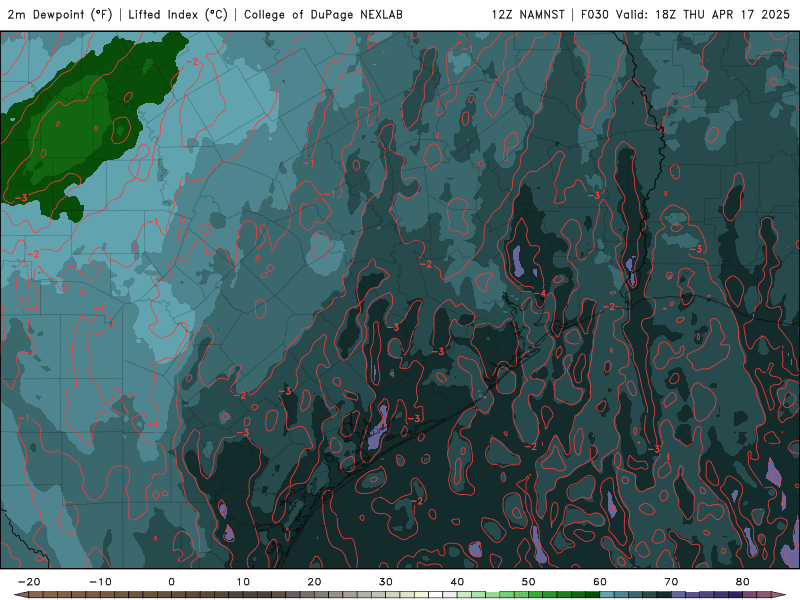The width and height of the screenshot is (800, 600).
Task: Select the "Lifted Index (°C)" header label
Action: [178, 15]
